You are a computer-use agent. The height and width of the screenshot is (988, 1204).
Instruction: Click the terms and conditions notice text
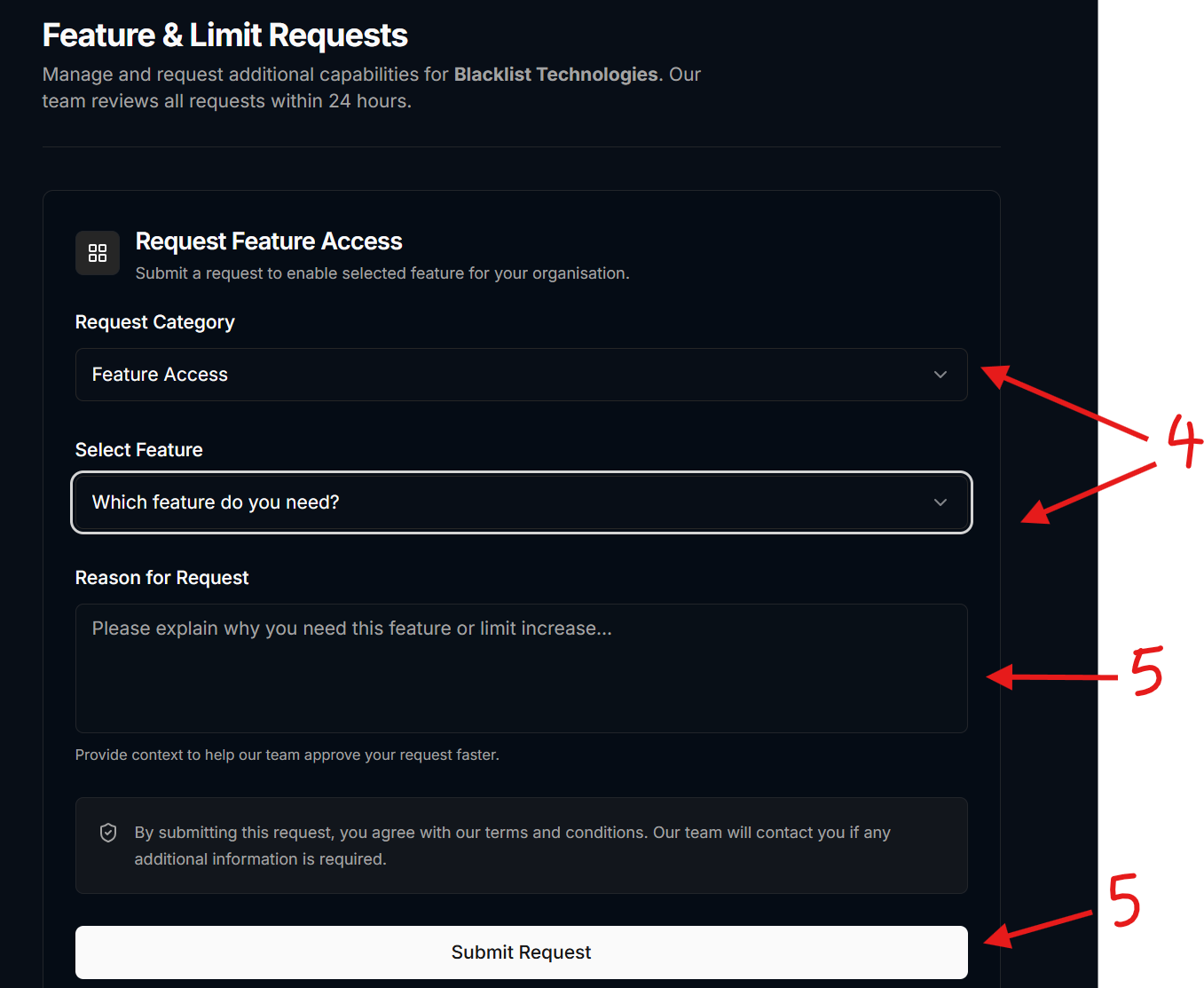[x=512, y=845]
